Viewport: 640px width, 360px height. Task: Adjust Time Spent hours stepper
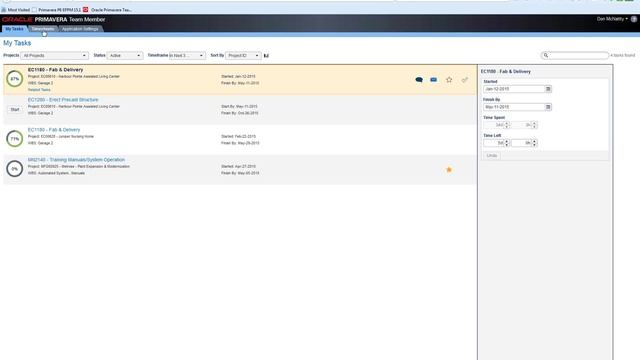534,125
